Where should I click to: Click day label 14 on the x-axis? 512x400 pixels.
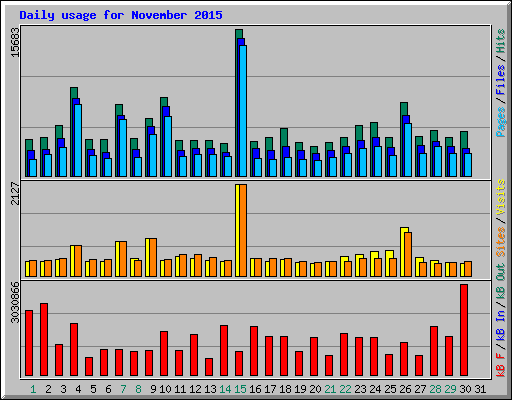pos(225,389)
